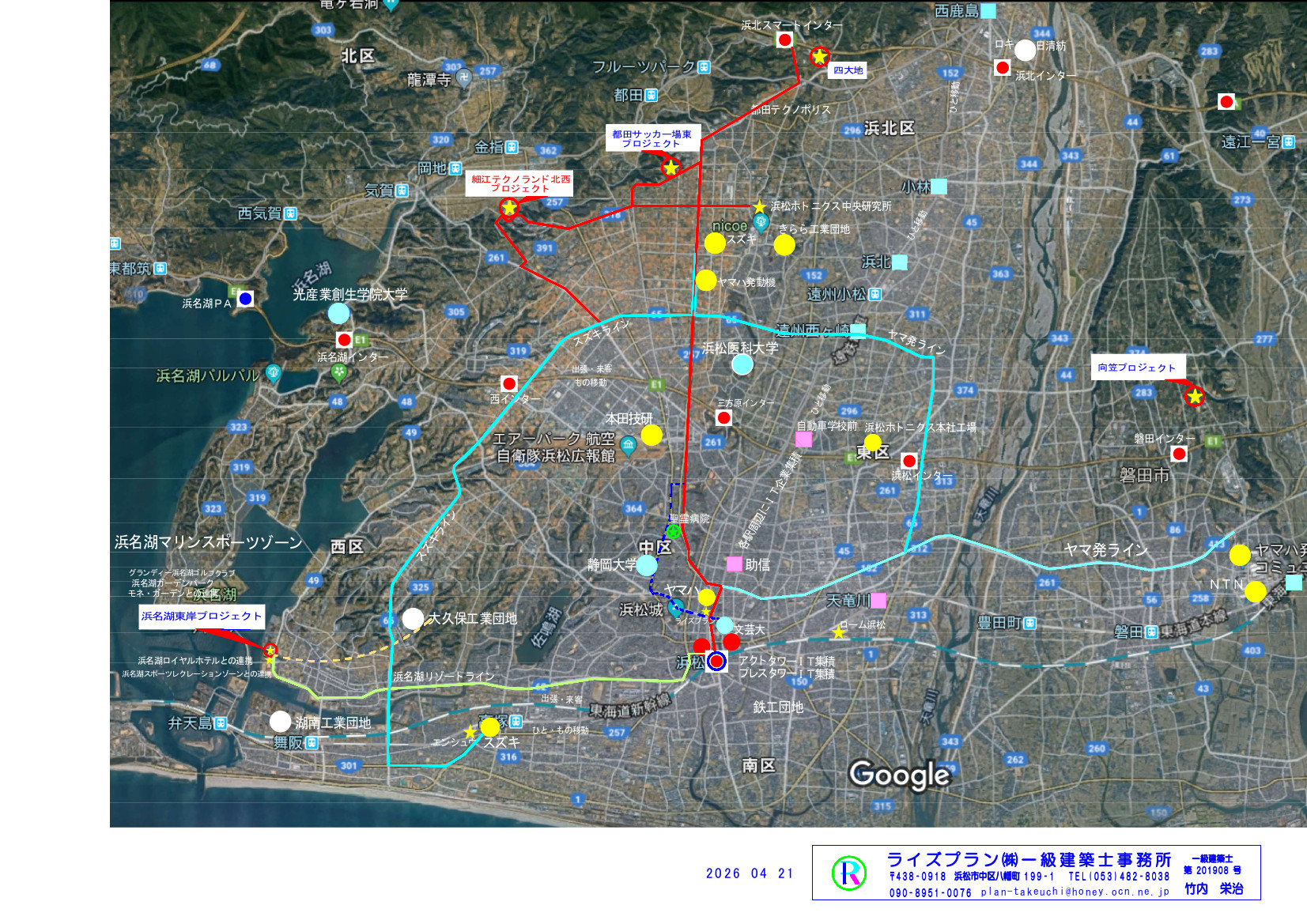Select the blue dot marker at 浜名湖PA

tap(245, 299)
